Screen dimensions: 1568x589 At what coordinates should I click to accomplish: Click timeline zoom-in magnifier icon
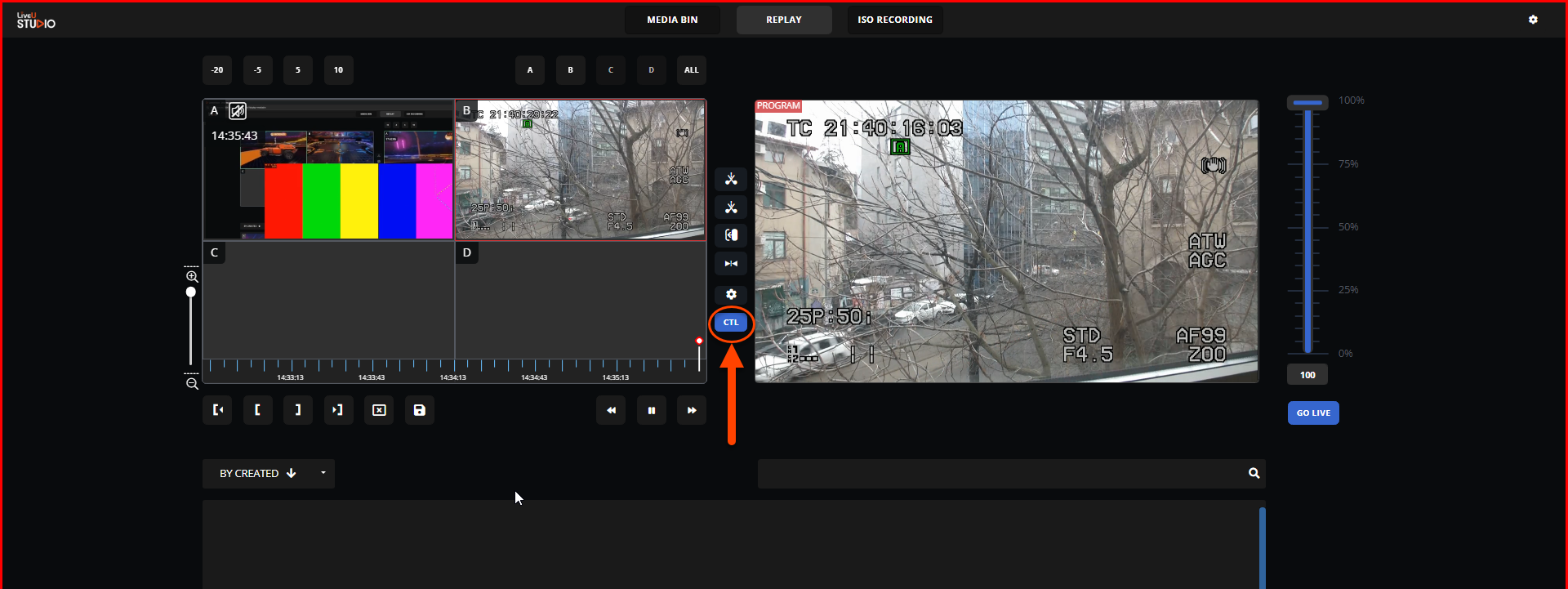[x=192, y=277]
